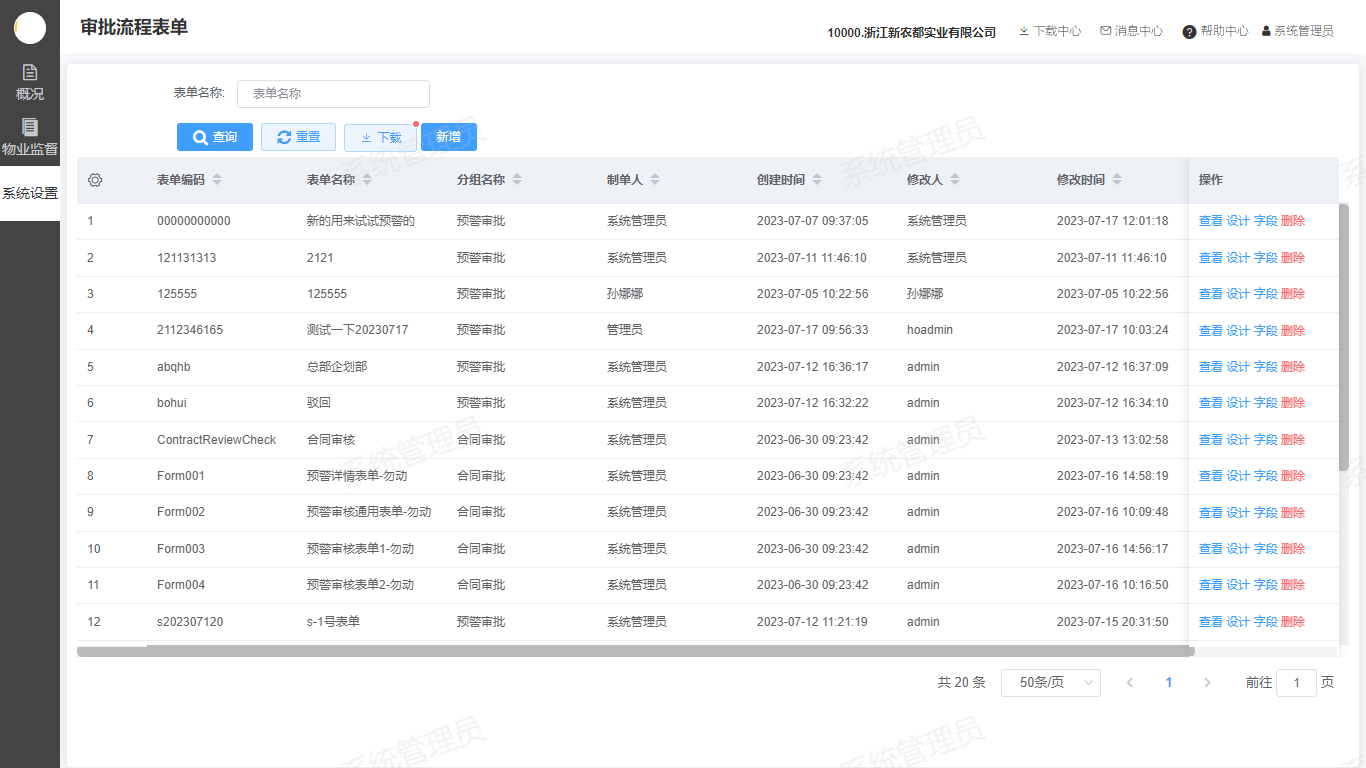Click the 系统管理员 user account icon

[x=1266, y=31]
